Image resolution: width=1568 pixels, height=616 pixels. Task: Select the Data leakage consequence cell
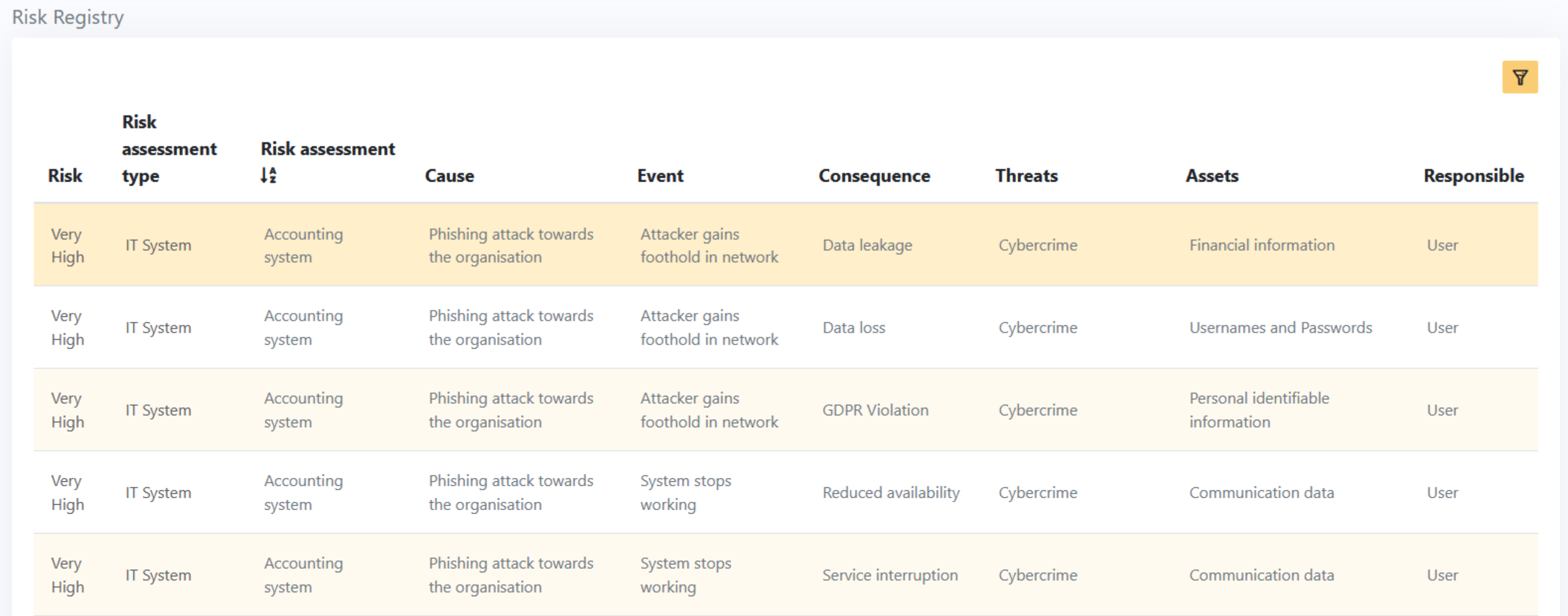point(867,245)
